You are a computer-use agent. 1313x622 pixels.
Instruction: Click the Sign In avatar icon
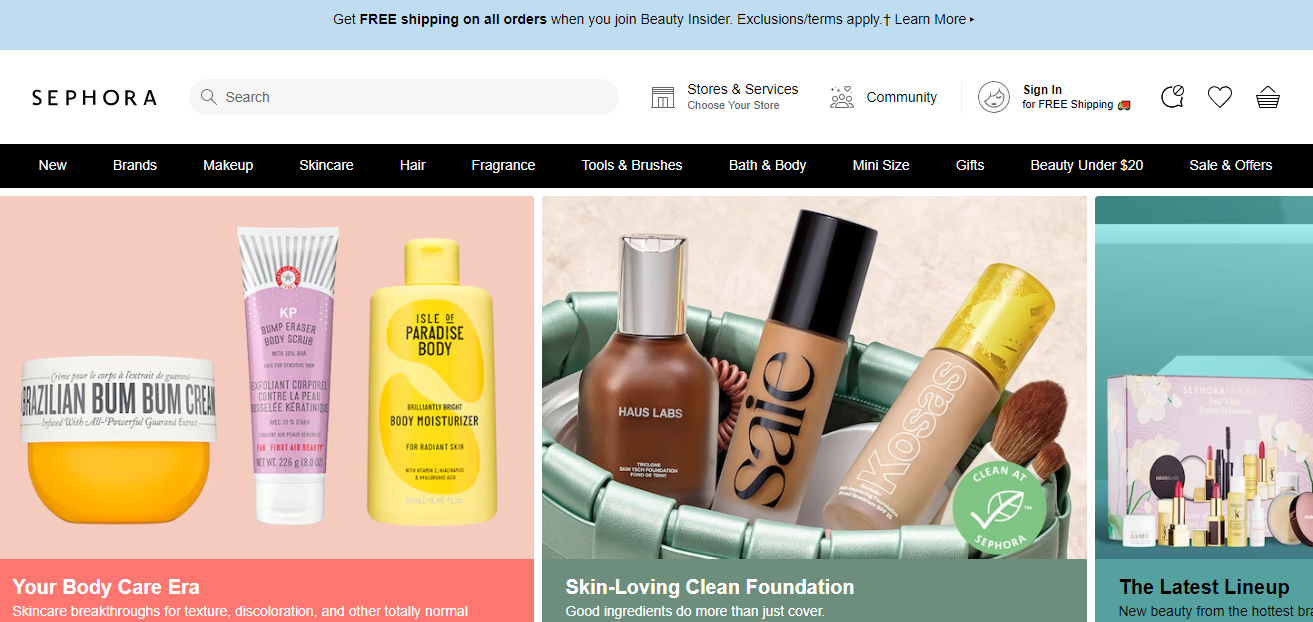tap(993, 97)
